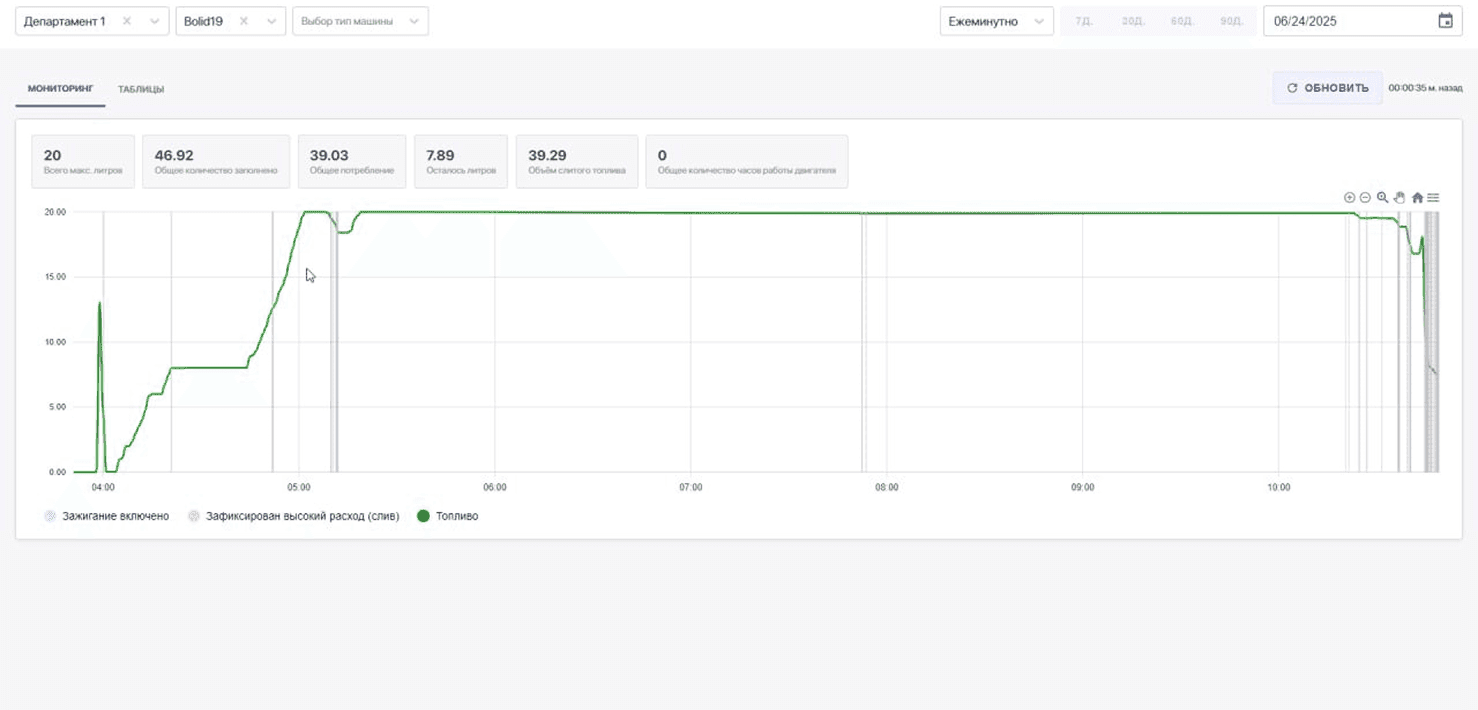Click the 05:00 time axis label
Viewport: 1478px width, 710px height.
pyautogui.click(x=299, y=488)
